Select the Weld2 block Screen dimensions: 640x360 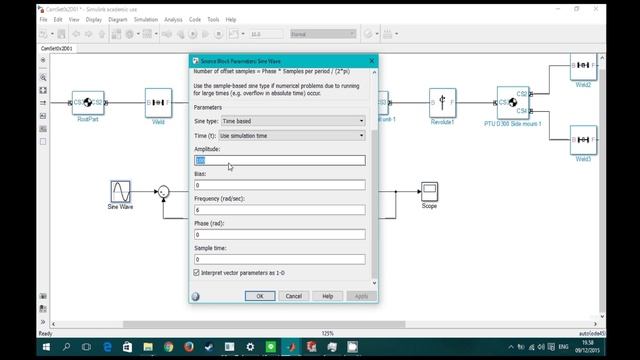(x=583, y=66)
